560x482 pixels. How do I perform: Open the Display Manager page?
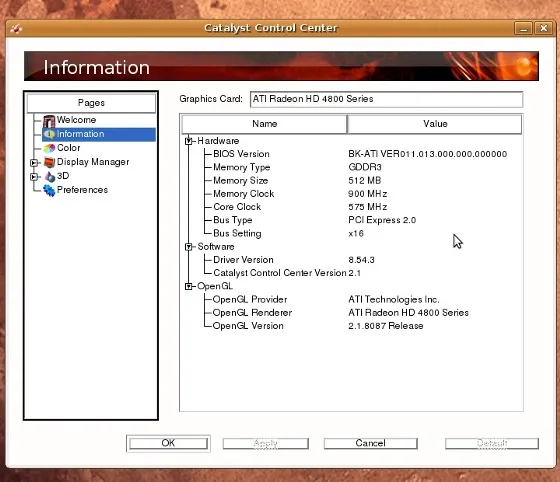click(x=93, y=162)
